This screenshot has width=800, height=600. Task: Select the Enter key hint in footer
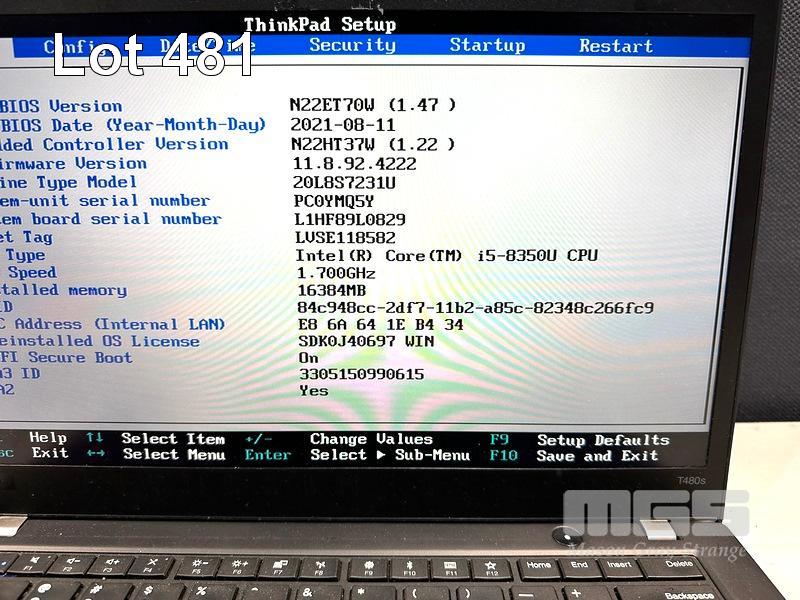click(x=268, y=455)
